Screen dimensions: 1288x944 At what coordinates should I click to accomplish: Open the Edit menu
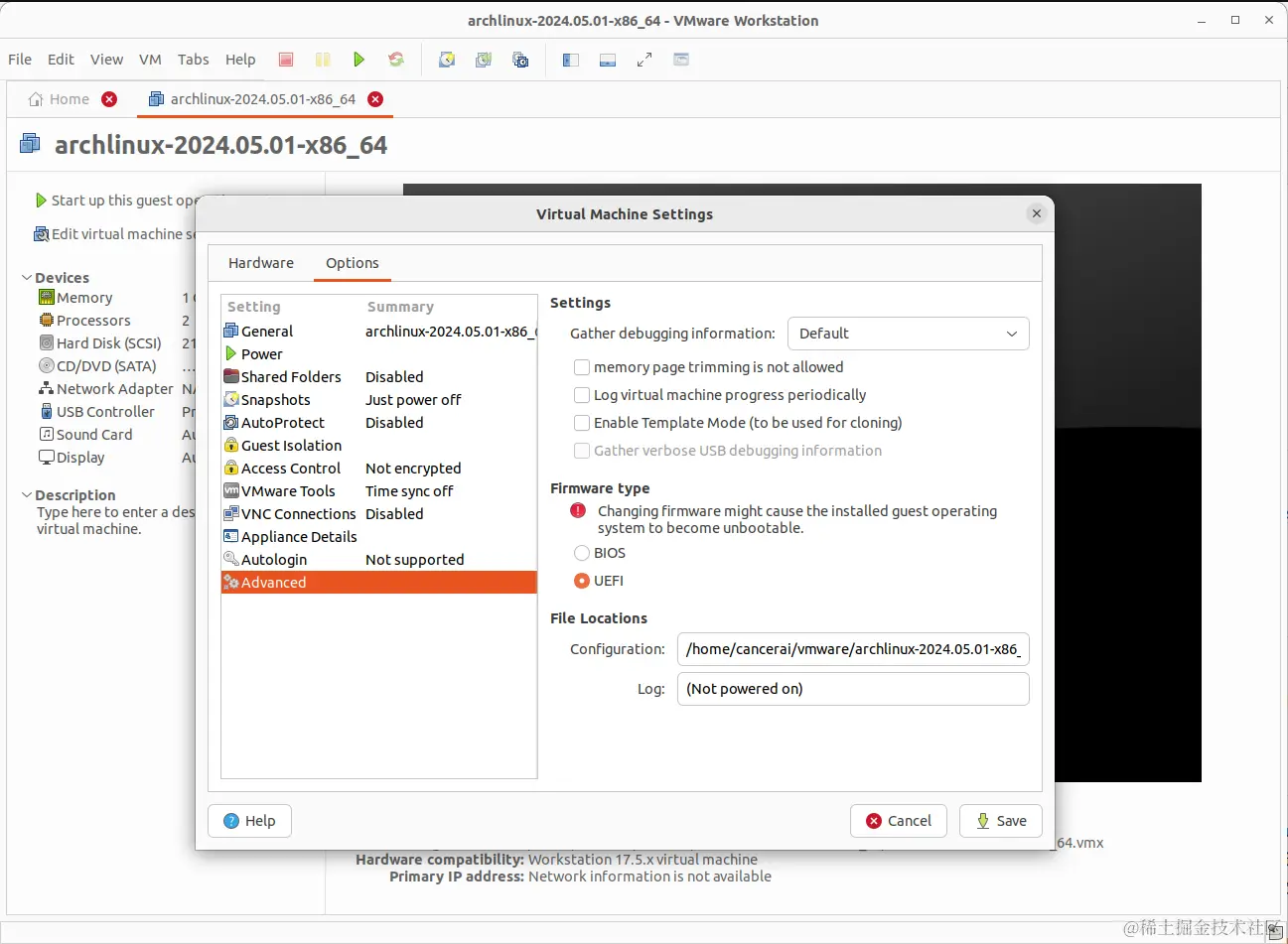61,60
